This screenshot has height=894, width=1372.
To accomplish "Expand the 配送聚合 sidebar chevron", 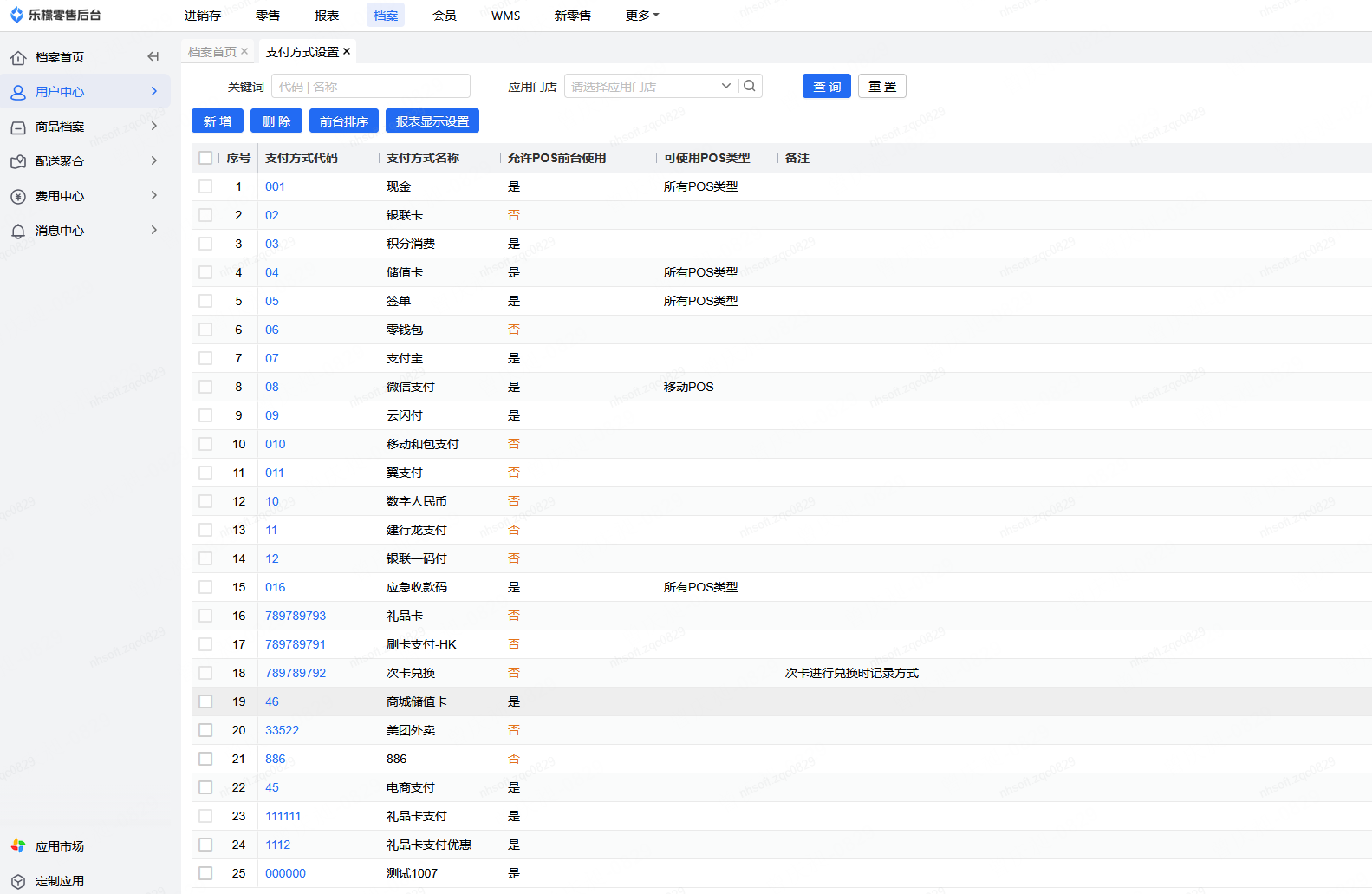I will click(x=154, y=160).
